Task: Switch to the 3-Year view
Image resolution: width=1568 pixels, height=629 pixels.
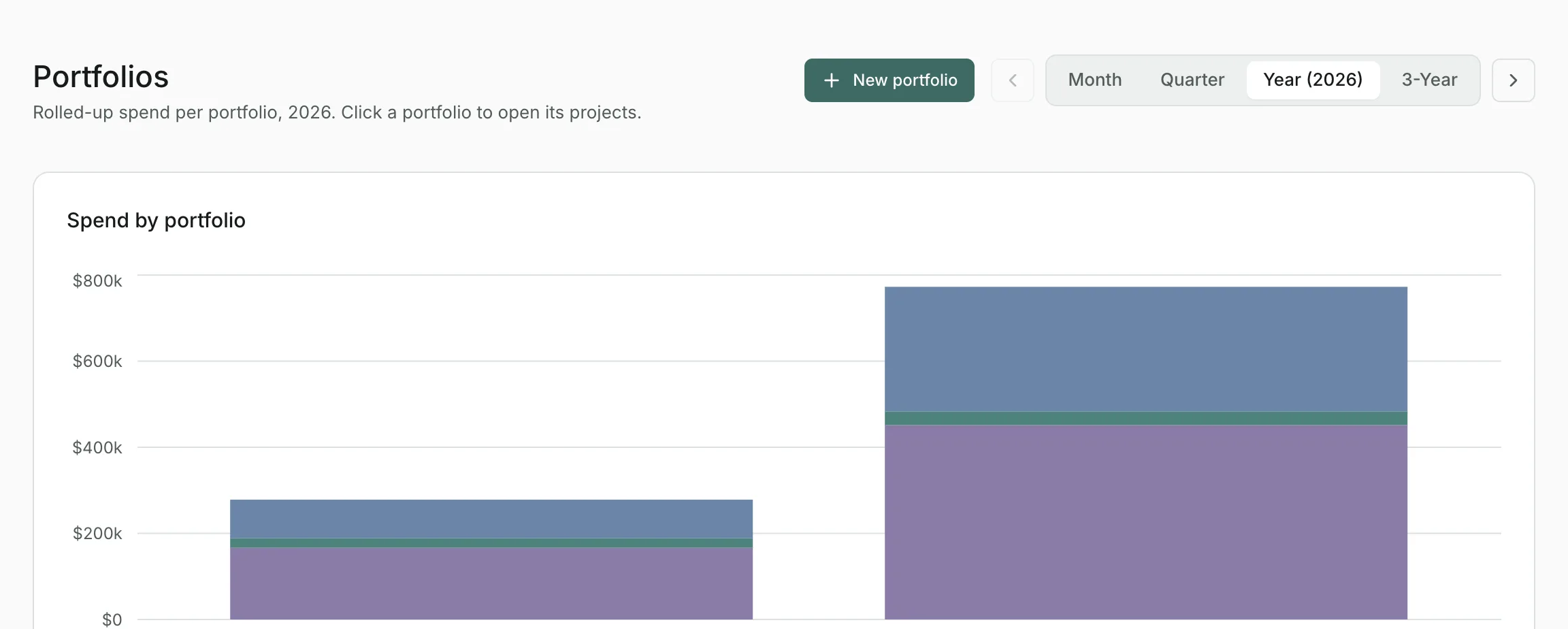Action: click(x=1429, y=80)
